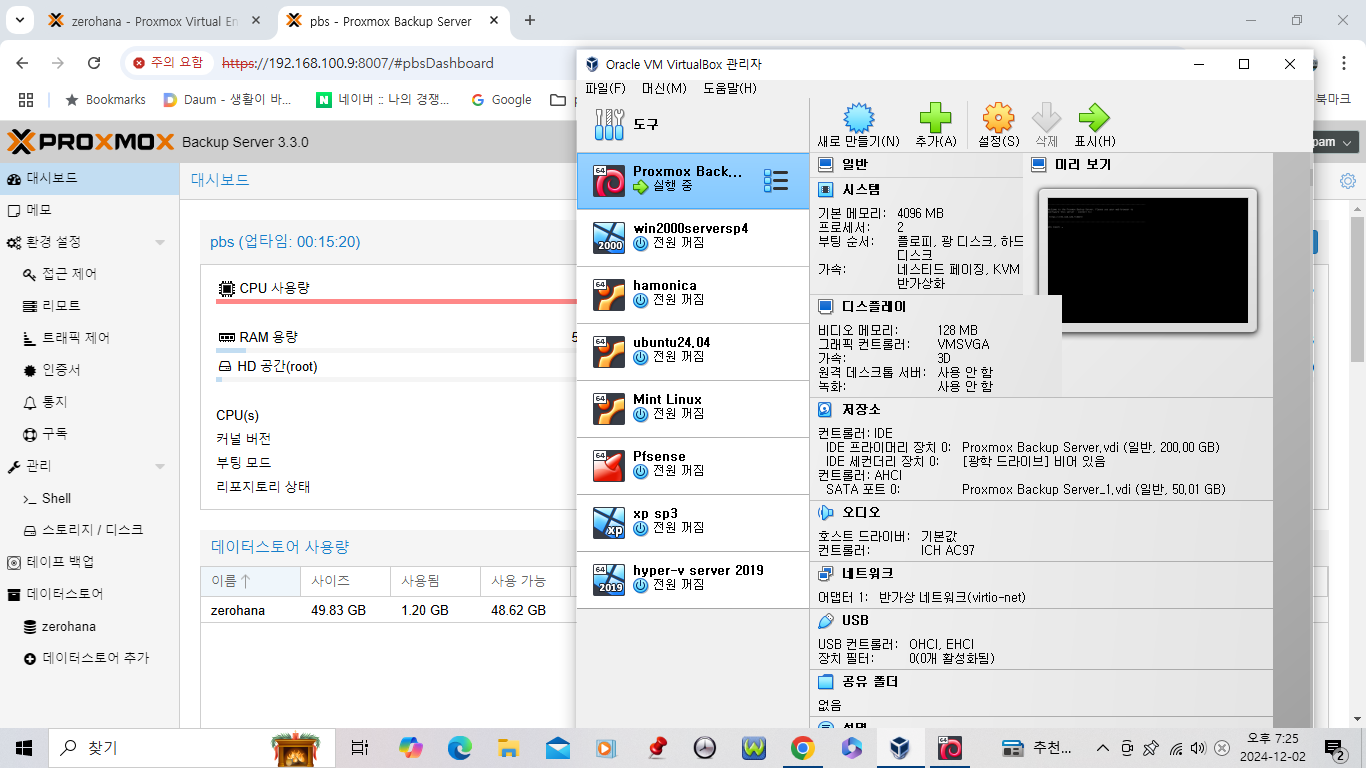This screenshot has width=1366, height=768.
Task: Select the Proxmox Backup running VM
Action: click(x=693, y=181)
